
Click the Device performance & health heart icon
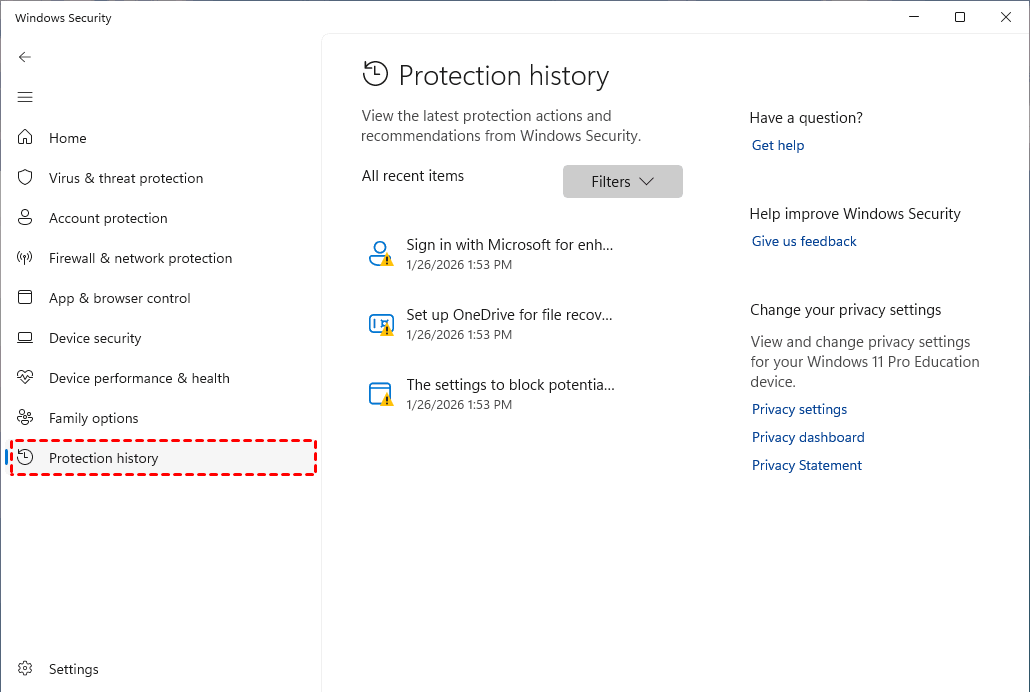26,378
